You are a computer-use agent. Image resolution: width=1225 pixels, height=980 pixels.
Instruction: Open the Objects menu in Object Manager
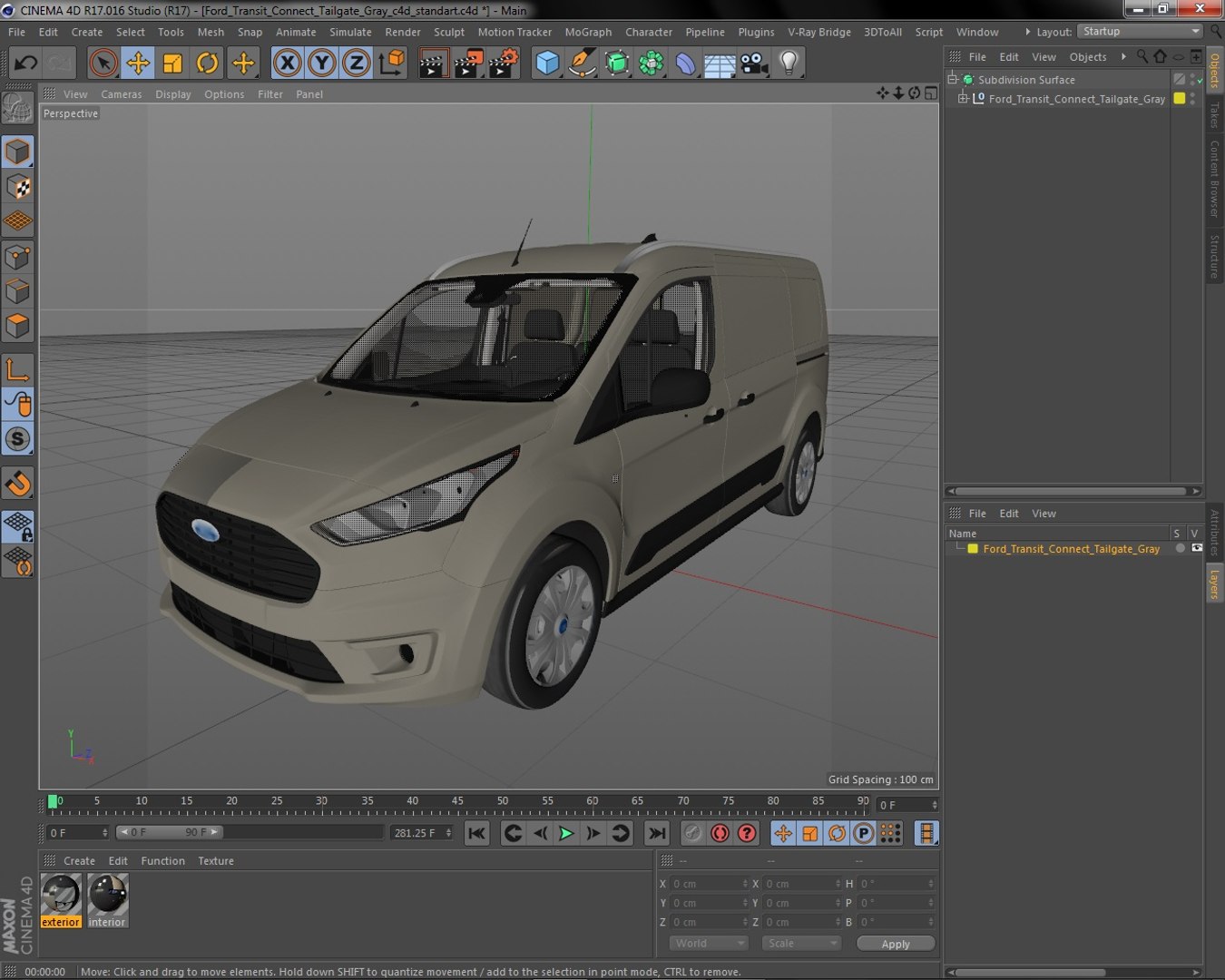pos(1088,57)
